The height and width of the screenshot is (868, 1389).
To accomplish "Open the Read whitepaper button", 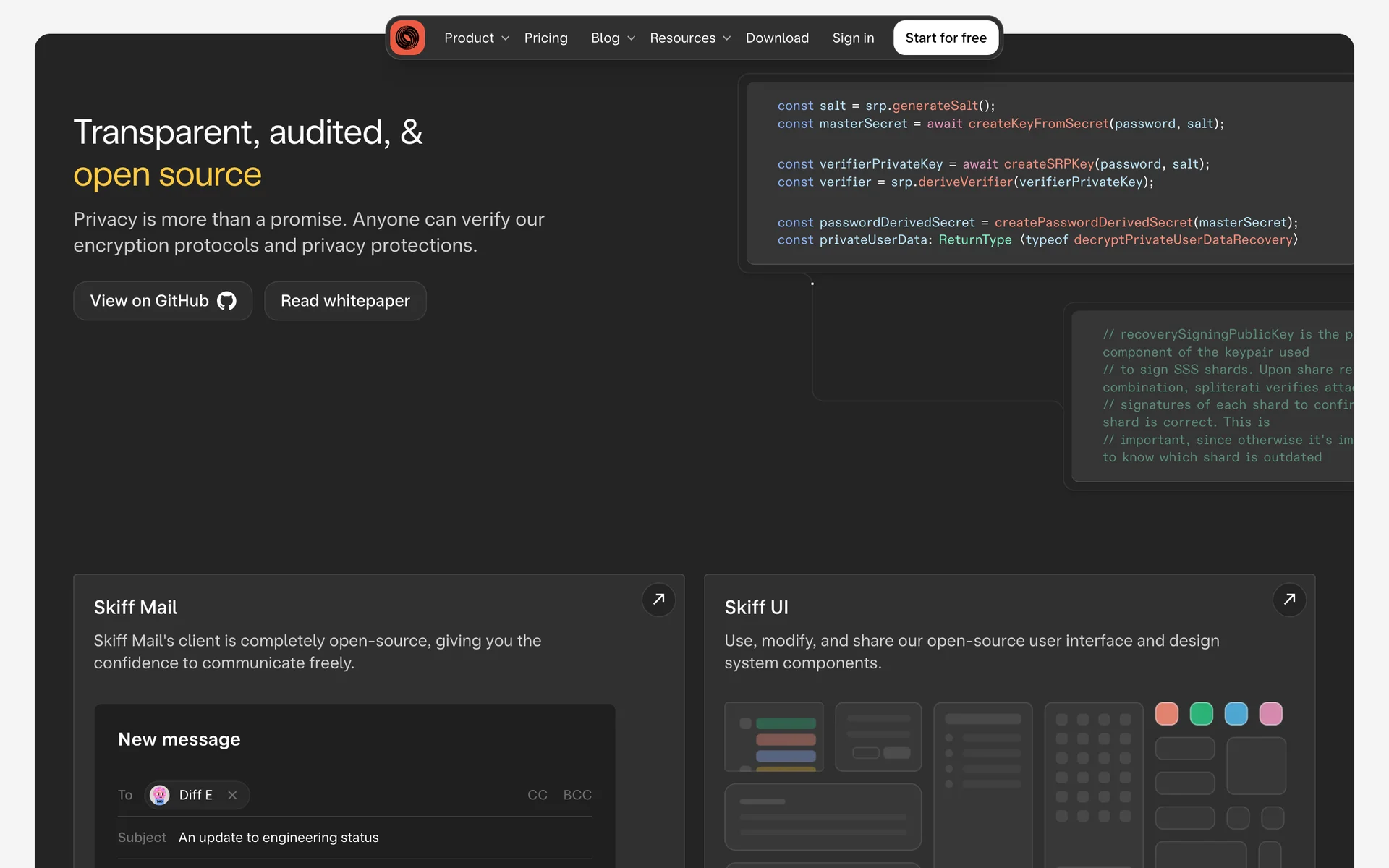I will point(345,301).
